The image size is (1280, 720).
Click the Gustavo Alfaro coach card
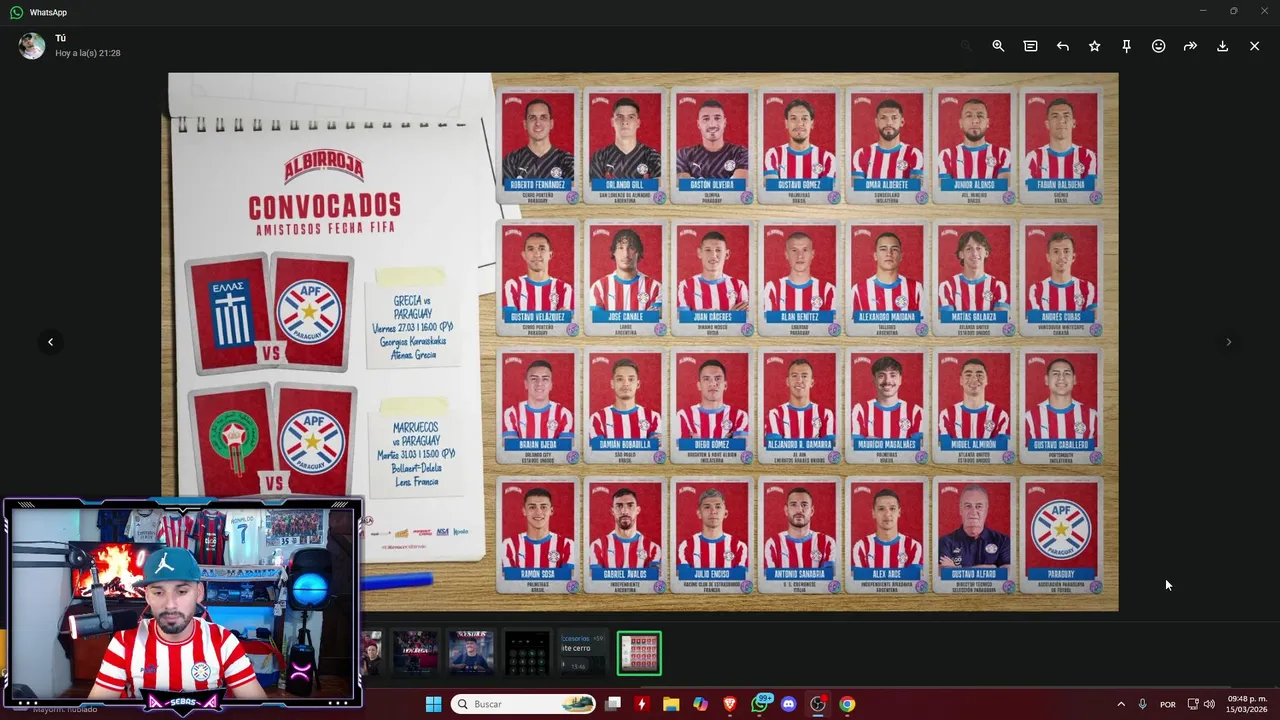[x=974, y=536]
